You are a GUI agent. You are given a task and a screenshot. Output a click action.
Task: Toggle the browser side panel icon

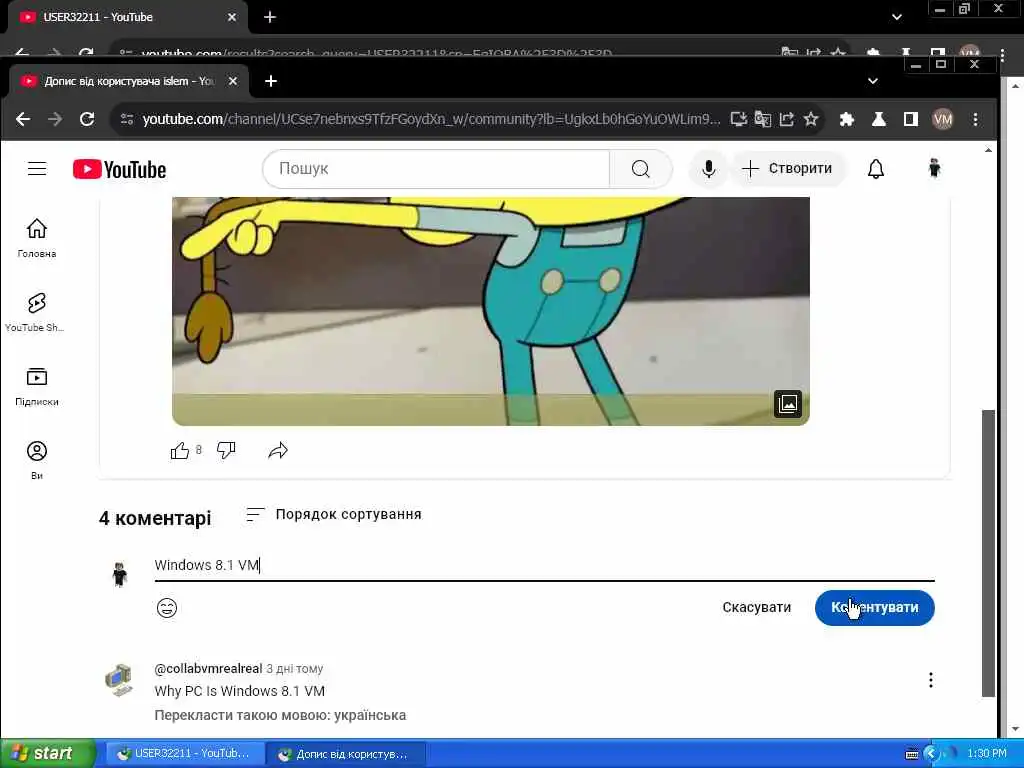click(x=910, y=119)
